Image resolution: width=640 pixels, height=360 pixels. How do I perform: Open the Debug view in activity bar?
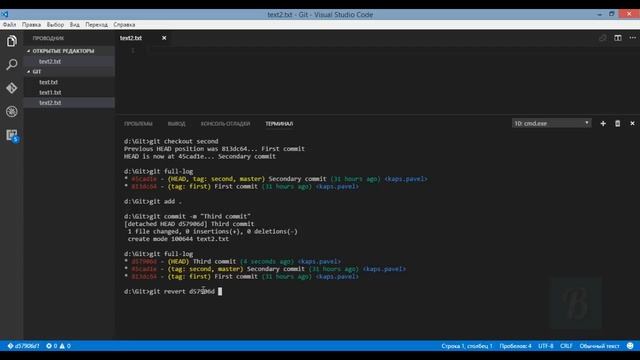11,111
